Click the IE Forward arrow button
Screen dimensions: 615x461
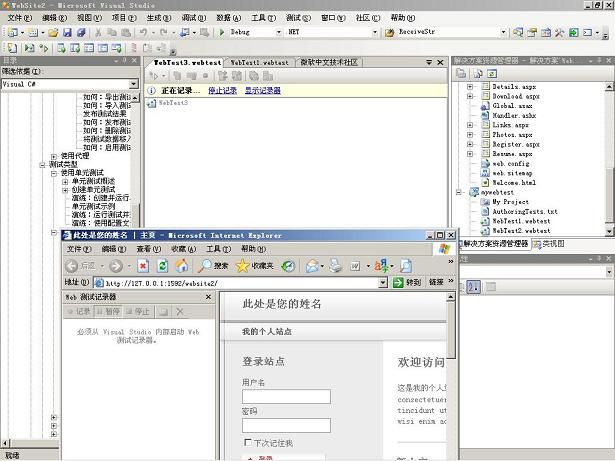coord(116,266)
